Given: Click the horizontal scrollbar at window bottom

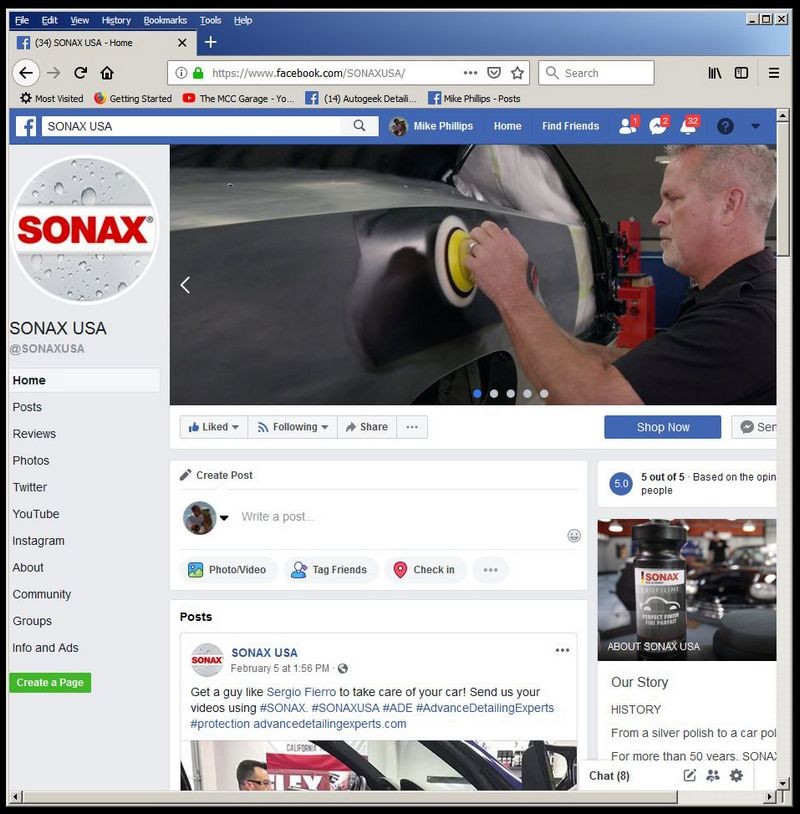Looking at the screenshot, I should [350, 796].
